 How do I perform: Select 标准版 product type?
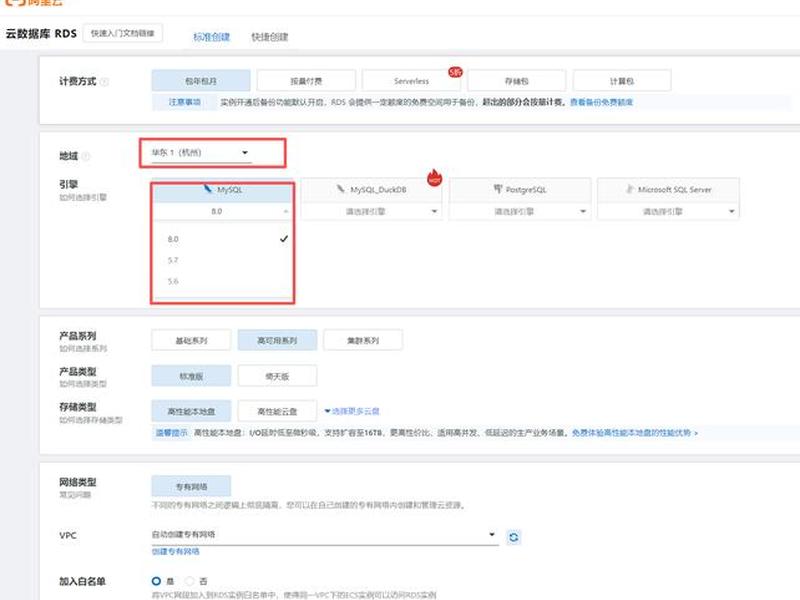[x=191, y=376]
